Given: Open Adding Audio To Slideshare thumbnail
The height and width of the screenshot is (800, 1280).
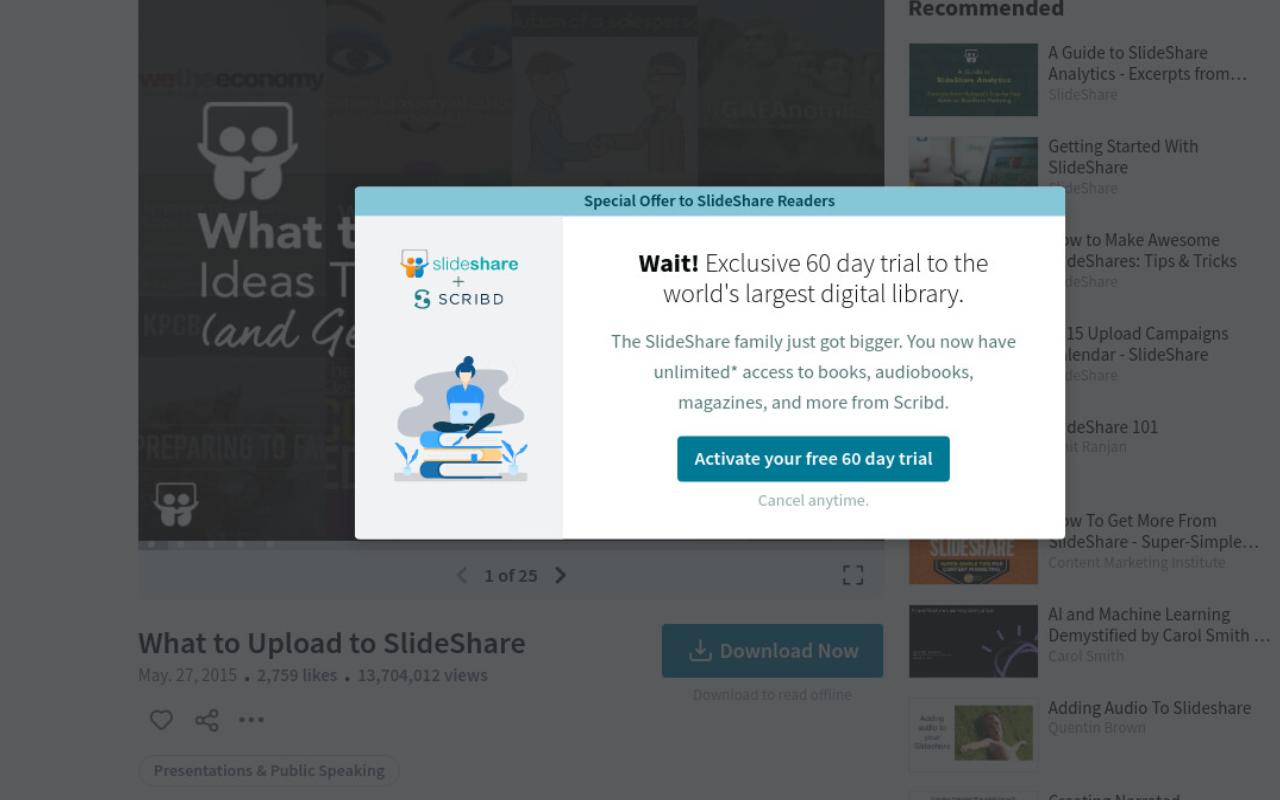Looking at the screenshot, I should 973,735.
